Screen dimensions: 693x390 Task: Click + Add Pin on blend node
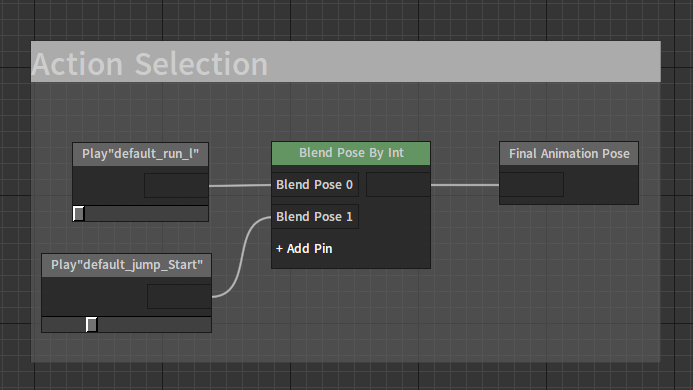point(304,249)
